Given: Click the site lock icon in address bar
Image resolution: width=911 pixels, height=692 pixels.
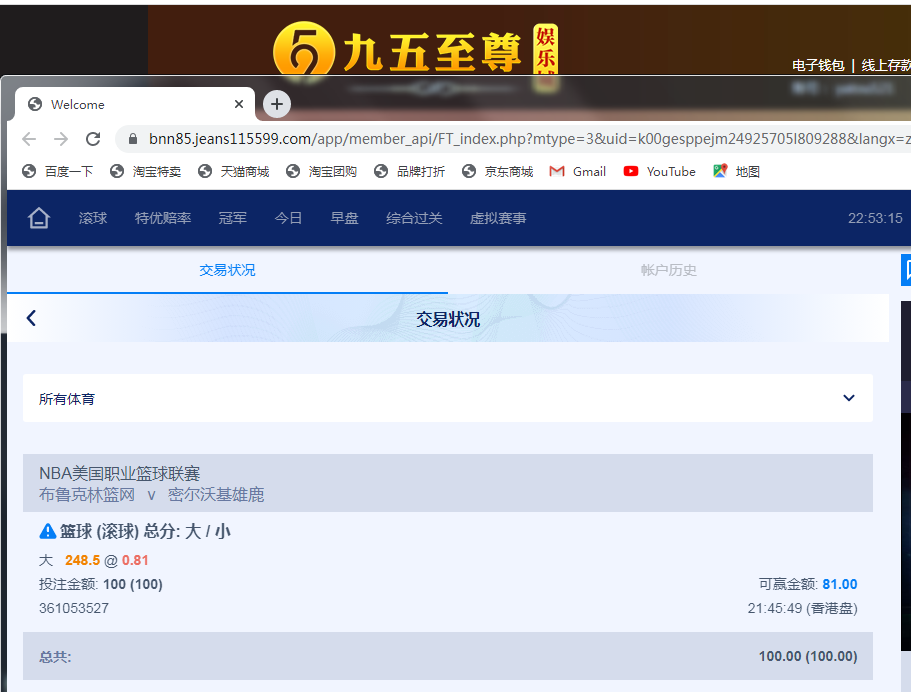Looking at the screenshot, I should (131, 139).
